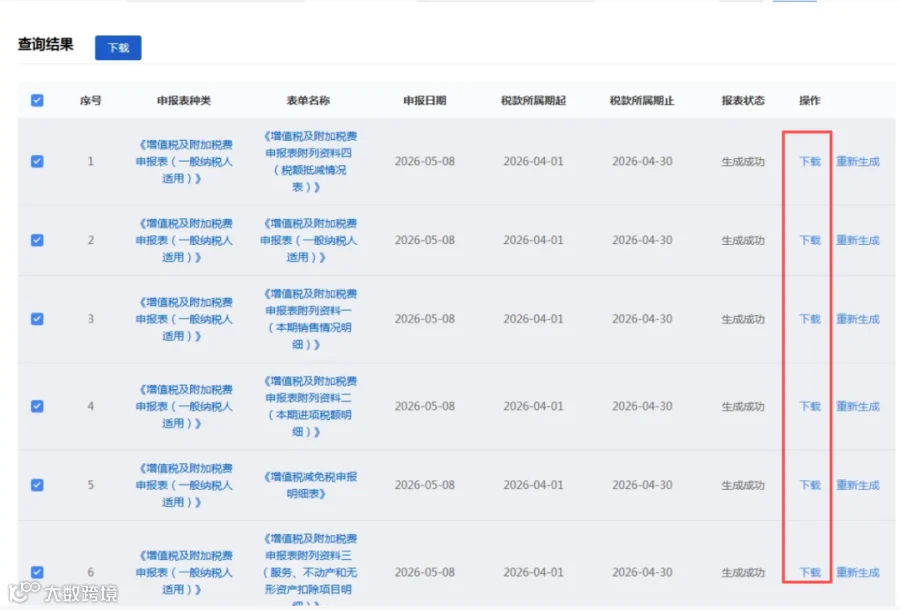Click 下载 link in row 4
This screenshot has width=900, height=610.
[x=810, y=406]
